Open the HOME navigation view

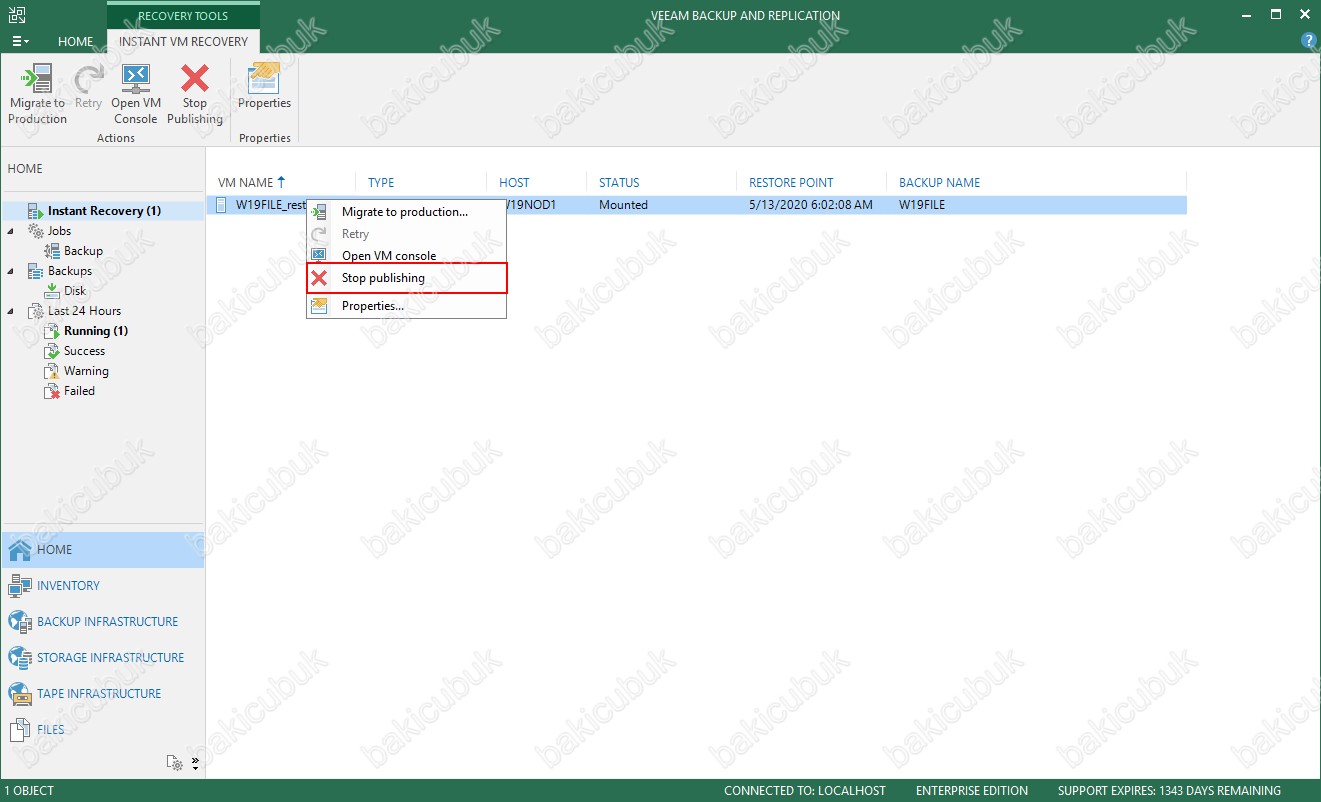pos(102,550)
